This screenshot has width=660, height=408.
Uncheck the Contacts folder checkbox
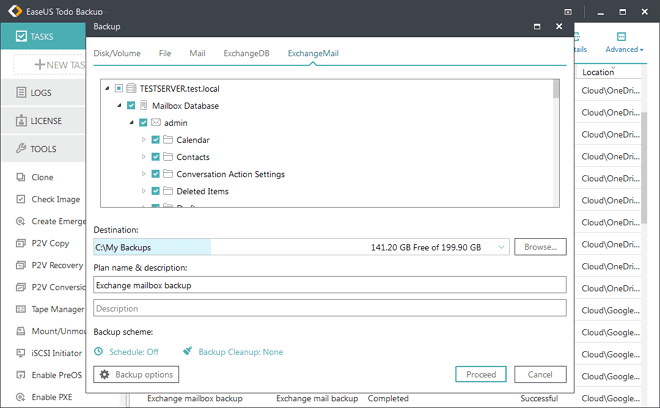point(155,157)
